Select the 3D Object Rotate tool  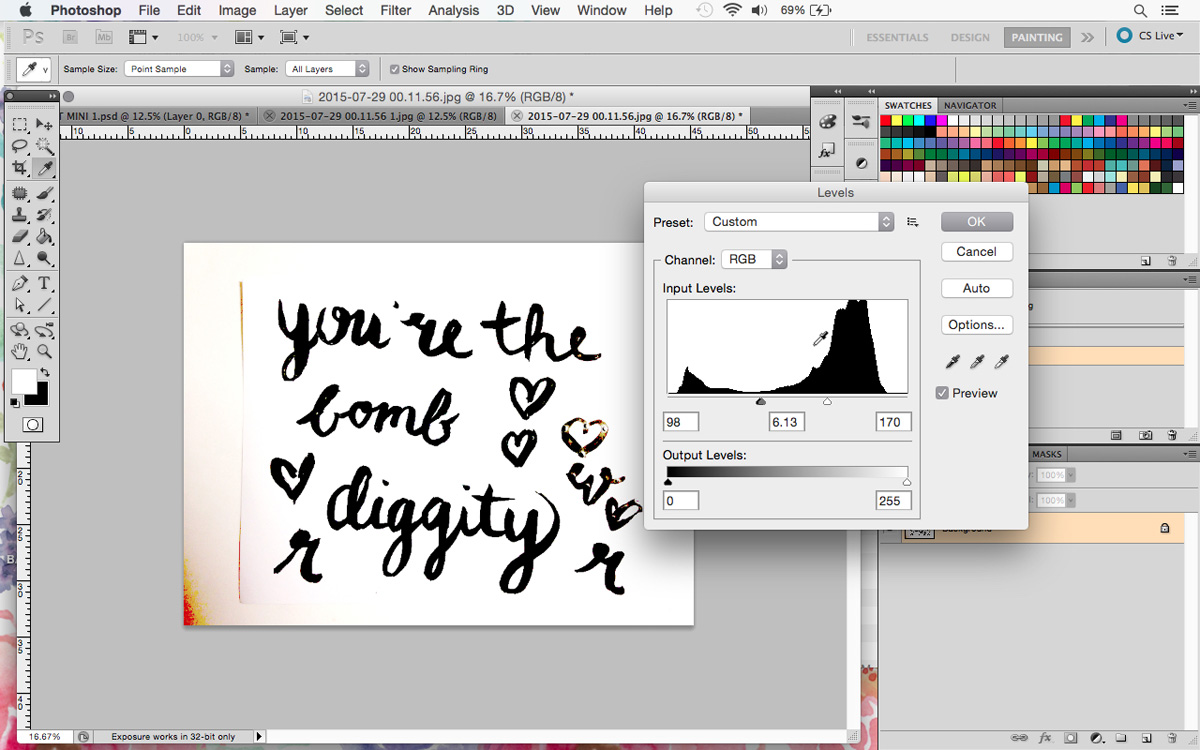(19, 330)
